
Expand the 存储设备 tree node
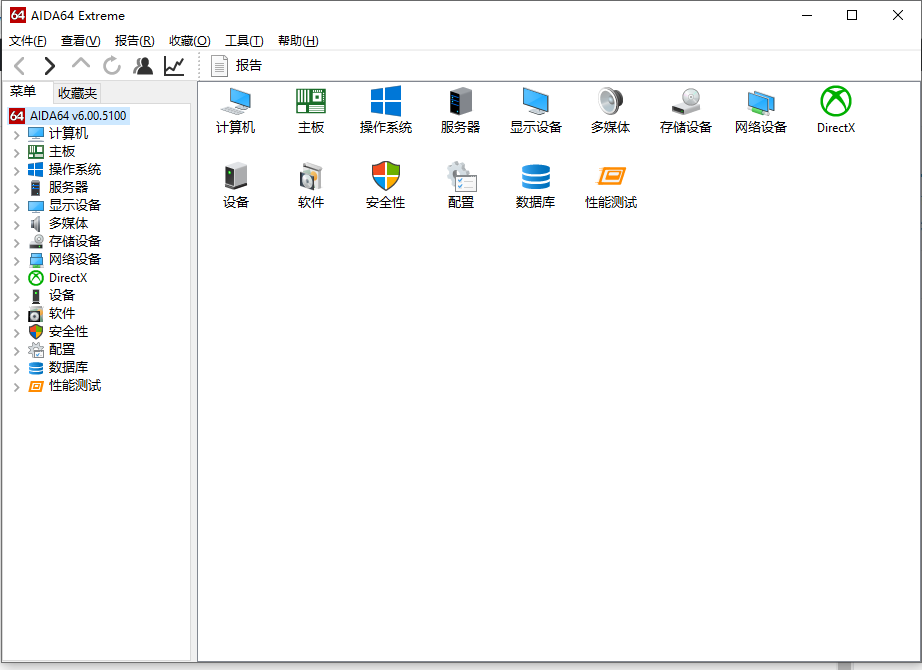16,242
